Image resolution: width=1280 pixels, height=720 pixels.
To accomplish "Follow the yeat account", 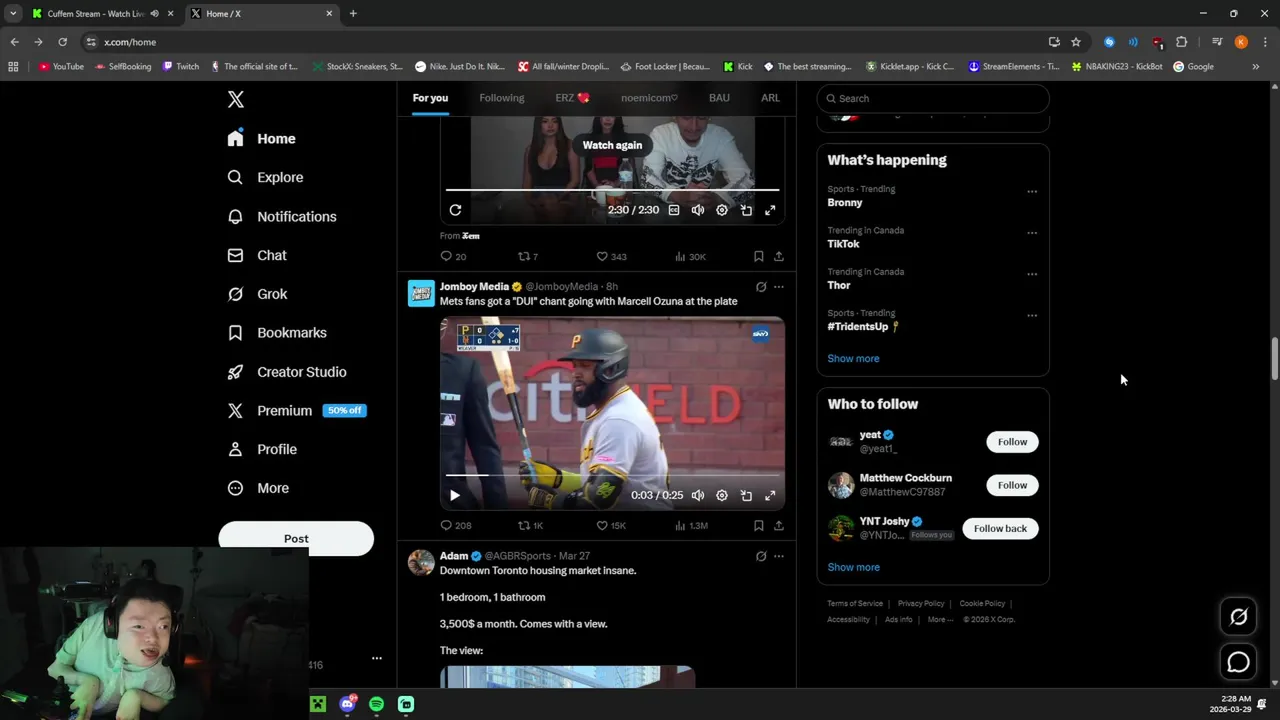I will click(1012, 442).
